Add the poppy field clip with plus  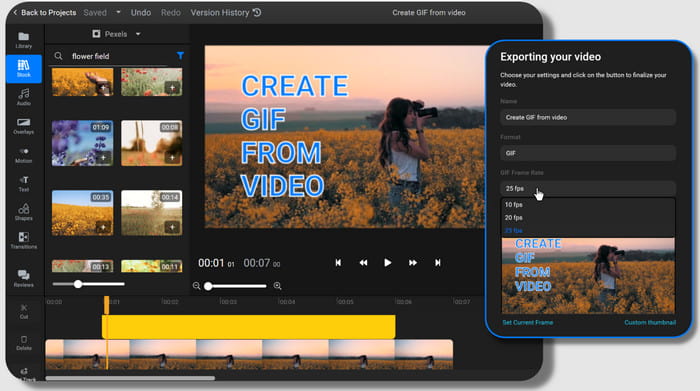pos(172,88)
